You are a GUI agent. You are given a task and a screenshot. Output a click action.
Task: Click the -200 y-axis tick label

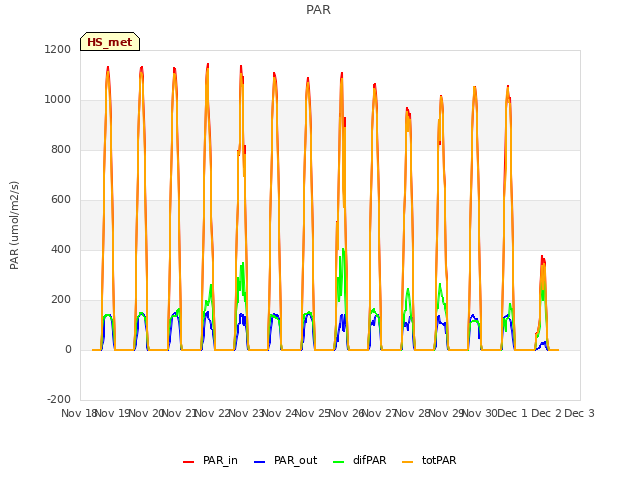[59, 399]
